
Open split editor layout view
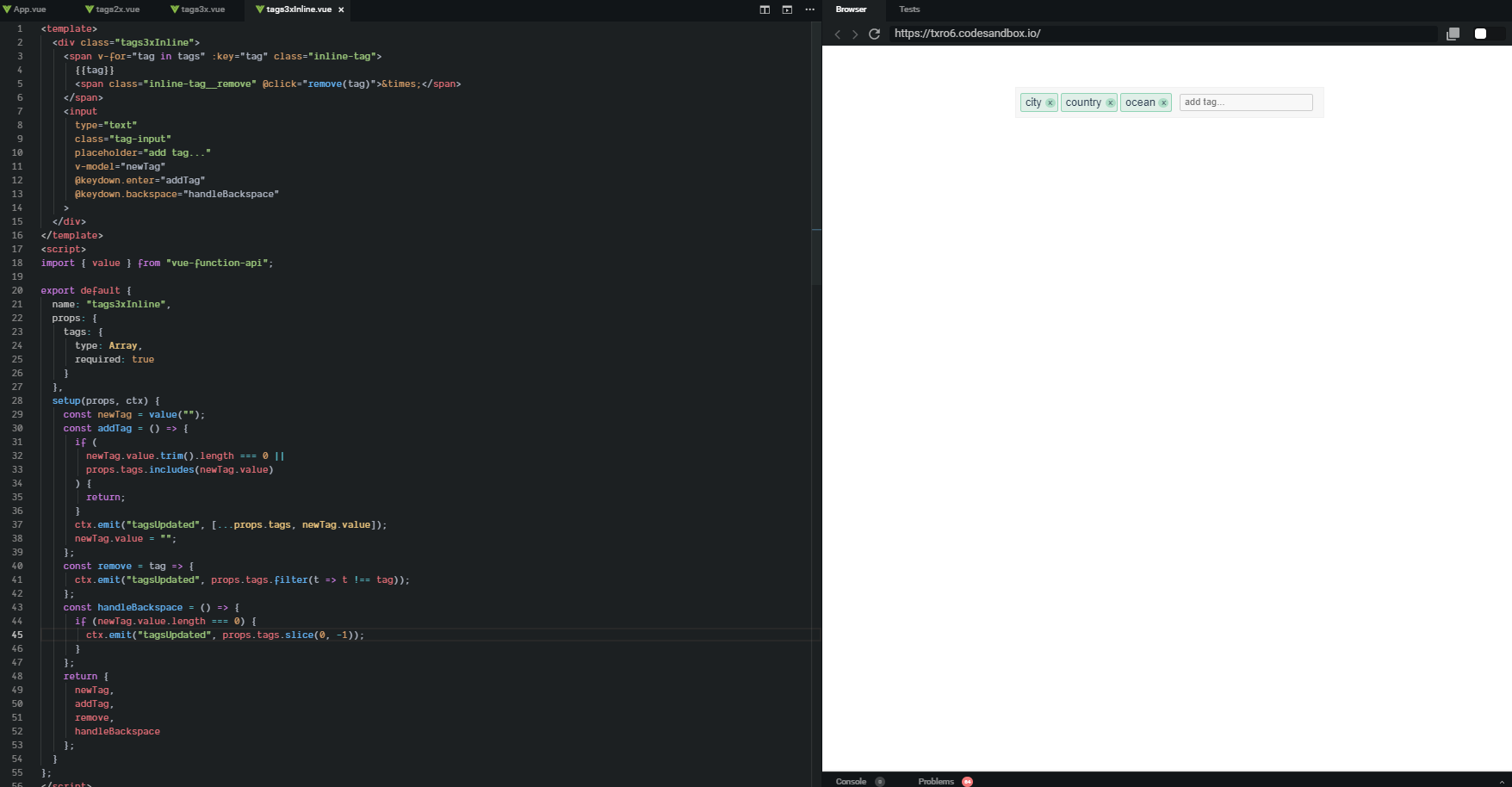point(765,9)
